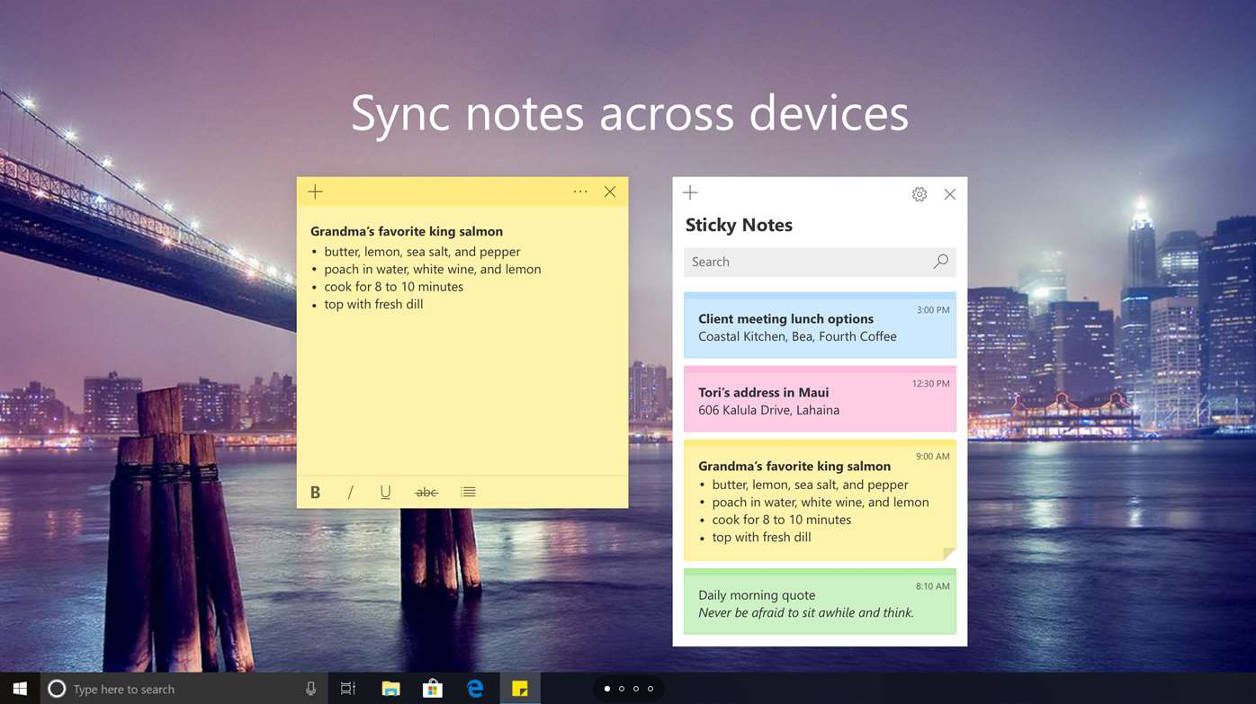Add a note from the Sticky Notes list panel

point(690,192)
